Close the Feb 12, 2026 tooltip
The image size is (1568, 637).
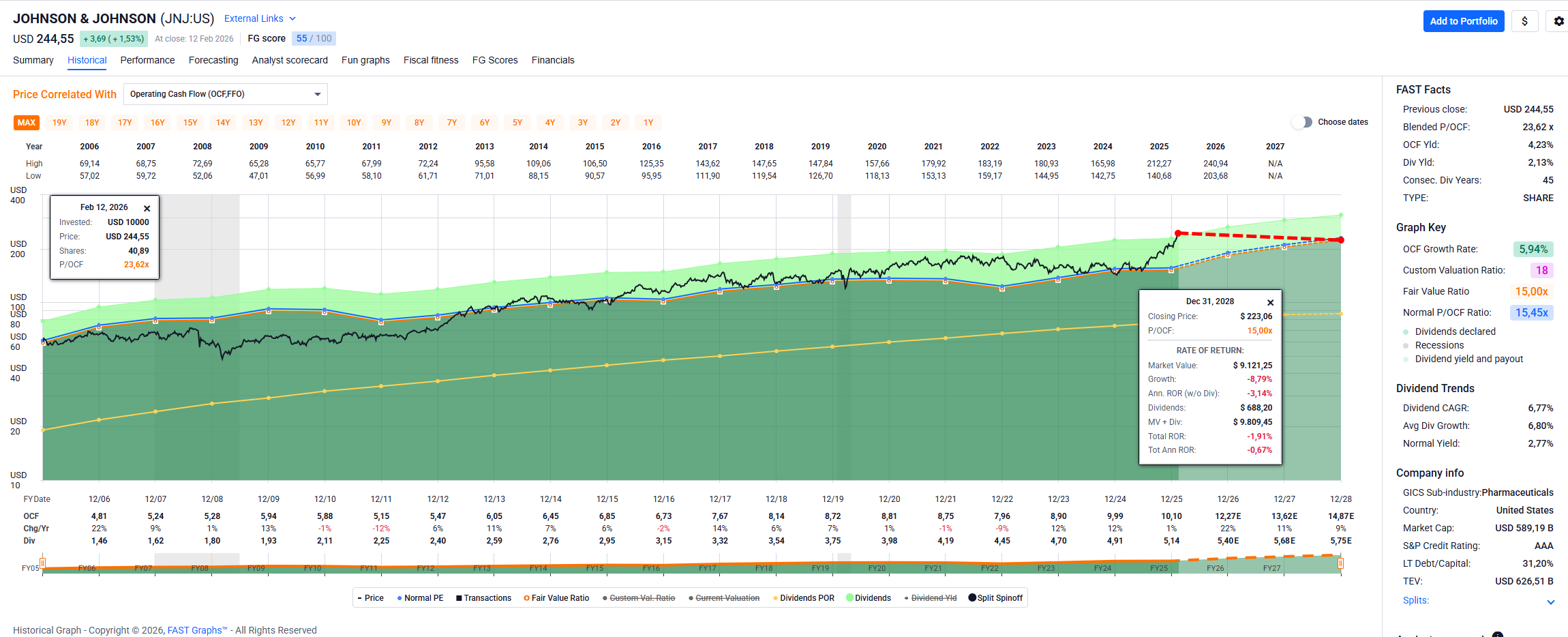click(147, 208)
